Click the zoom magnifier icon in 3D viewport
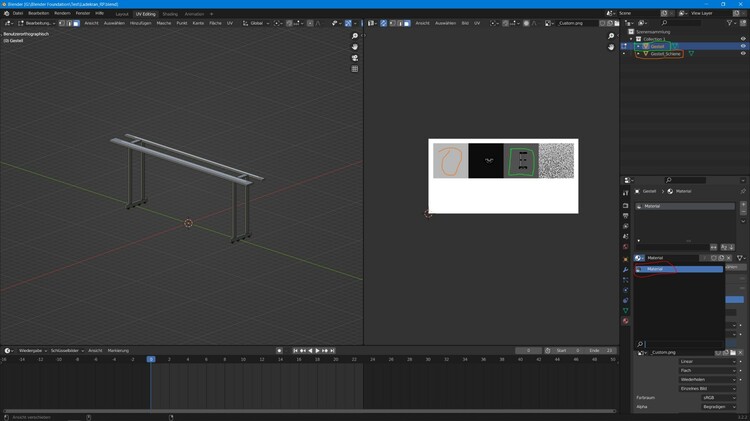750x421 pixels. pyautogui.click(x=355, y=36)
